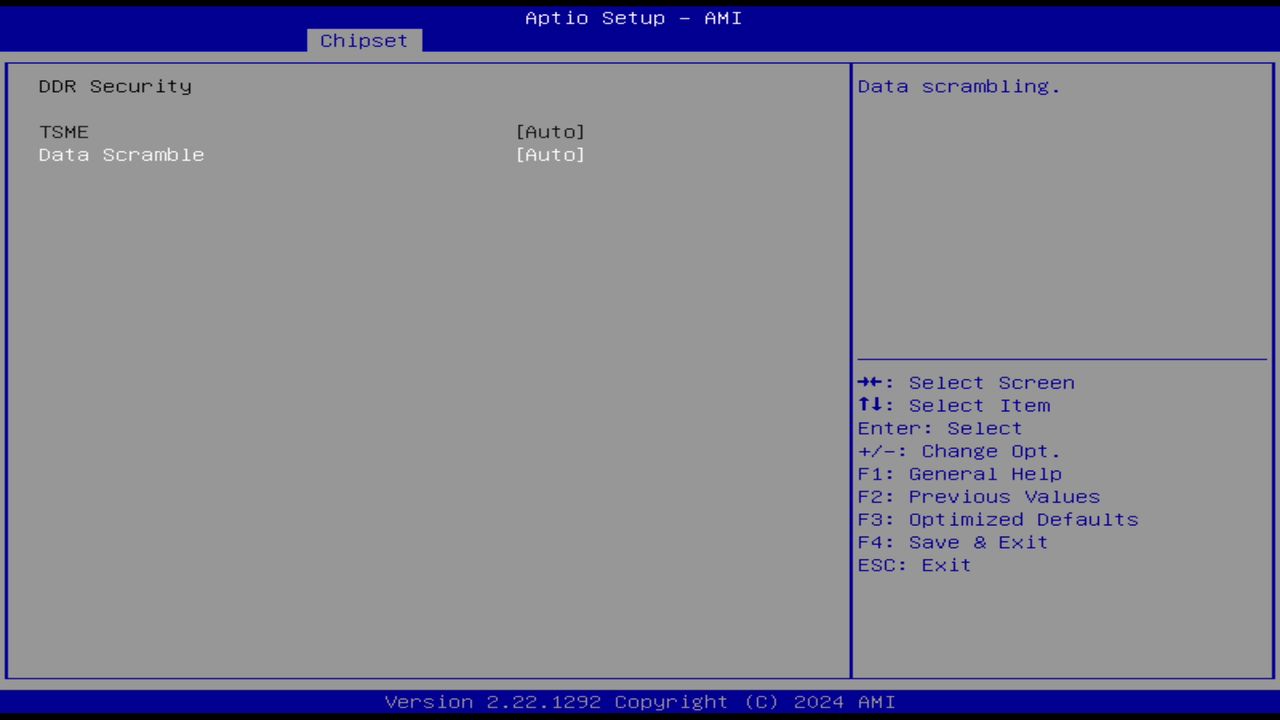
Task: Click the +/-: Change Opt. hint
Action: point(959,452)
